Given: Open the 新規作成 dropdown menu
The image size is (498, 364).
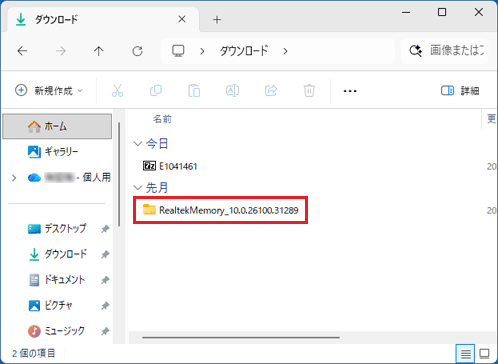Looking at the screenshot, I should (49, 90).
